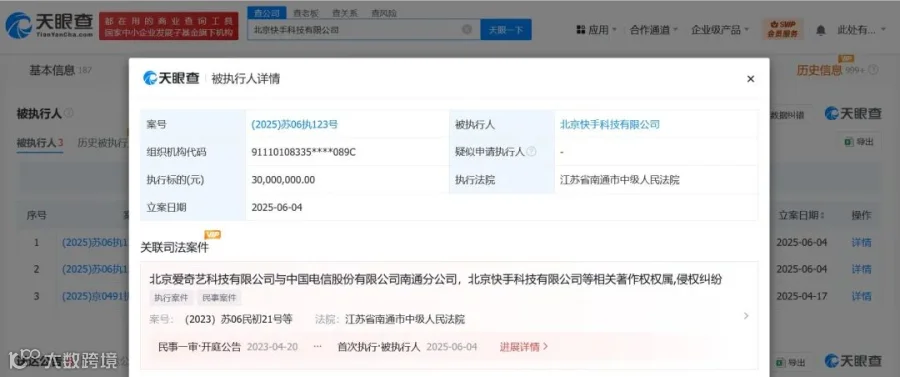
Task: Click the 民事案件 tag
Action: (x=219, y=298)
